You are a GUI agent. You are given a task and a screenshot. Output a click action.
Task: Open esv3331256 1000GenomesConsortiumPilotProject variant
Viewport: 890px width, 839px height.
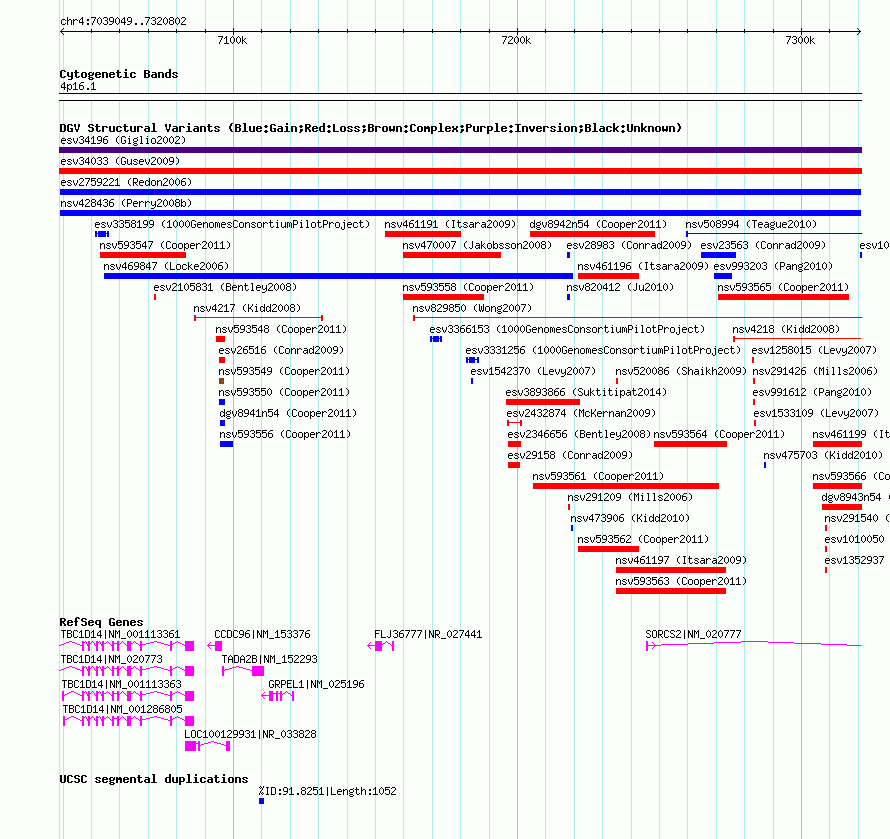pyautogui.click(x=472, y=360)
